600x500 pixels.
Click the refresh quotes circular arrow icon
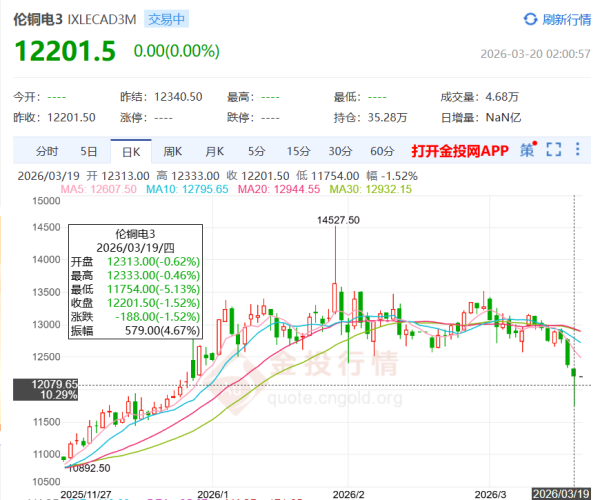(x=530, y=19)
